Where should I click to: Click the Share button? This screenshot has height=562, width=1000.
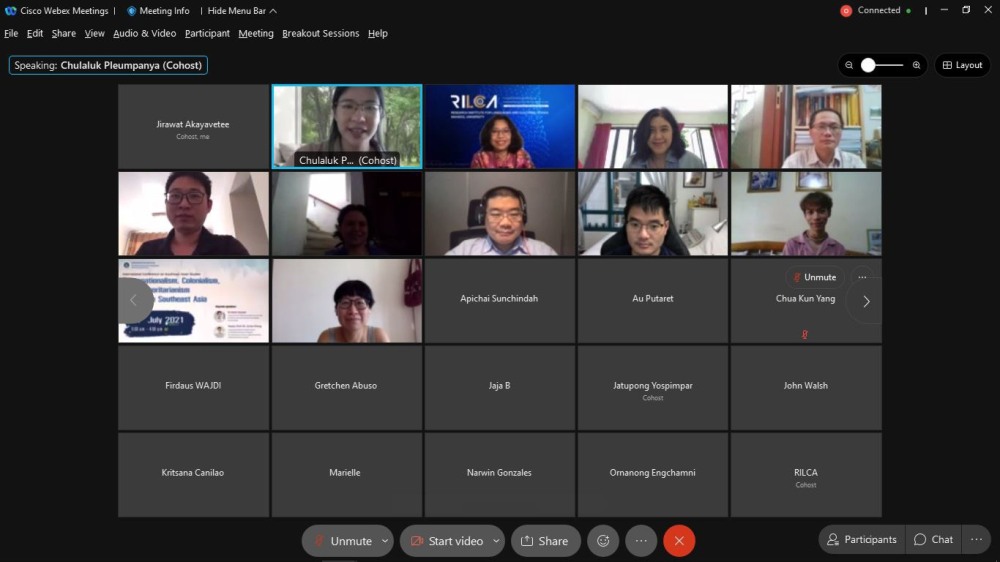click(545, 541)
